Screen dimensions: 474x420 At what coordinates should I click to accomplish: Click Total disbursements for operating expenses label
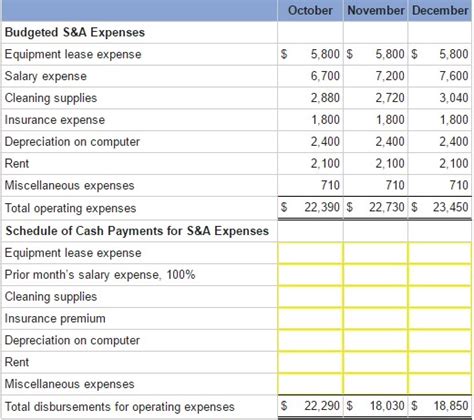pyautogui.click(x=120, y=407)
